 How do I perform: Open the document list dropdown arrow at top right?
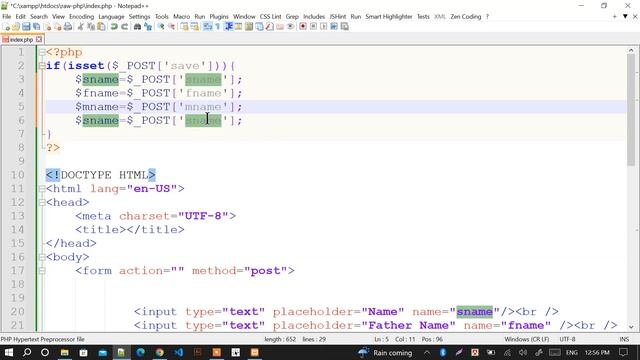point(625,16)
